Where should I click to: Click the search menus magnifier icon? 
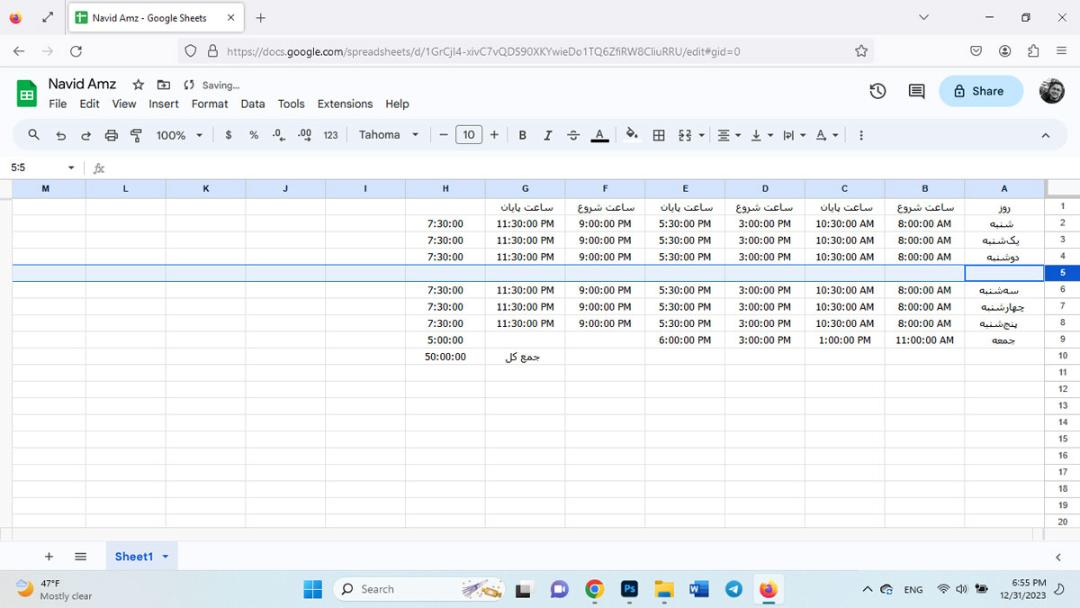[x=33, y=135]
